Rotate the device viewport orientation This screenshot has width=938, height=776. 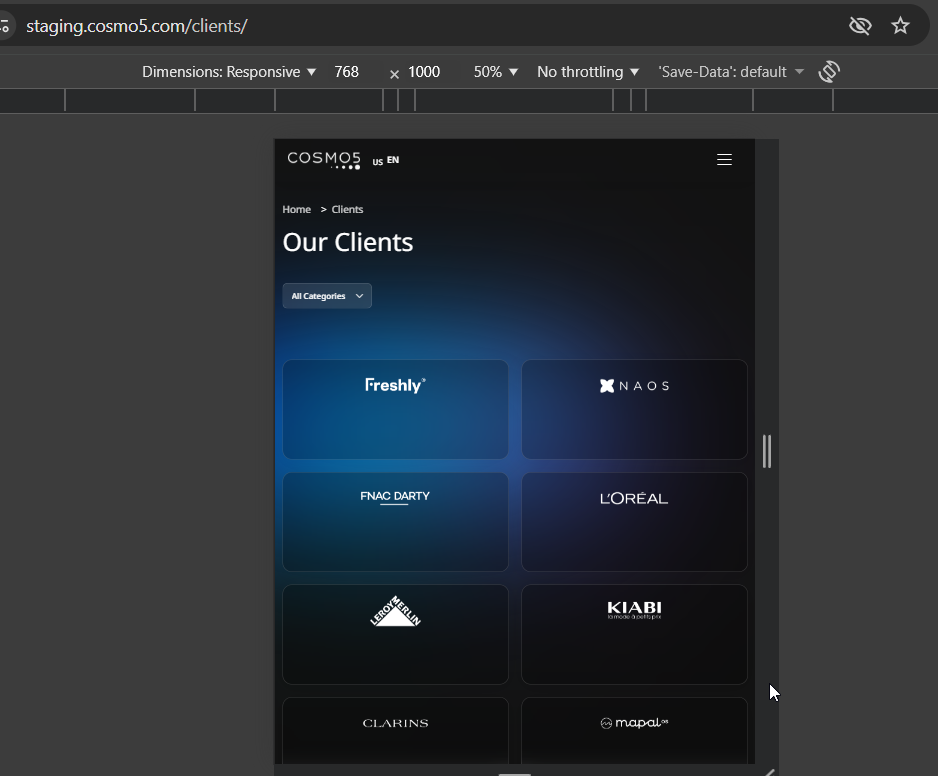point(829,72)
